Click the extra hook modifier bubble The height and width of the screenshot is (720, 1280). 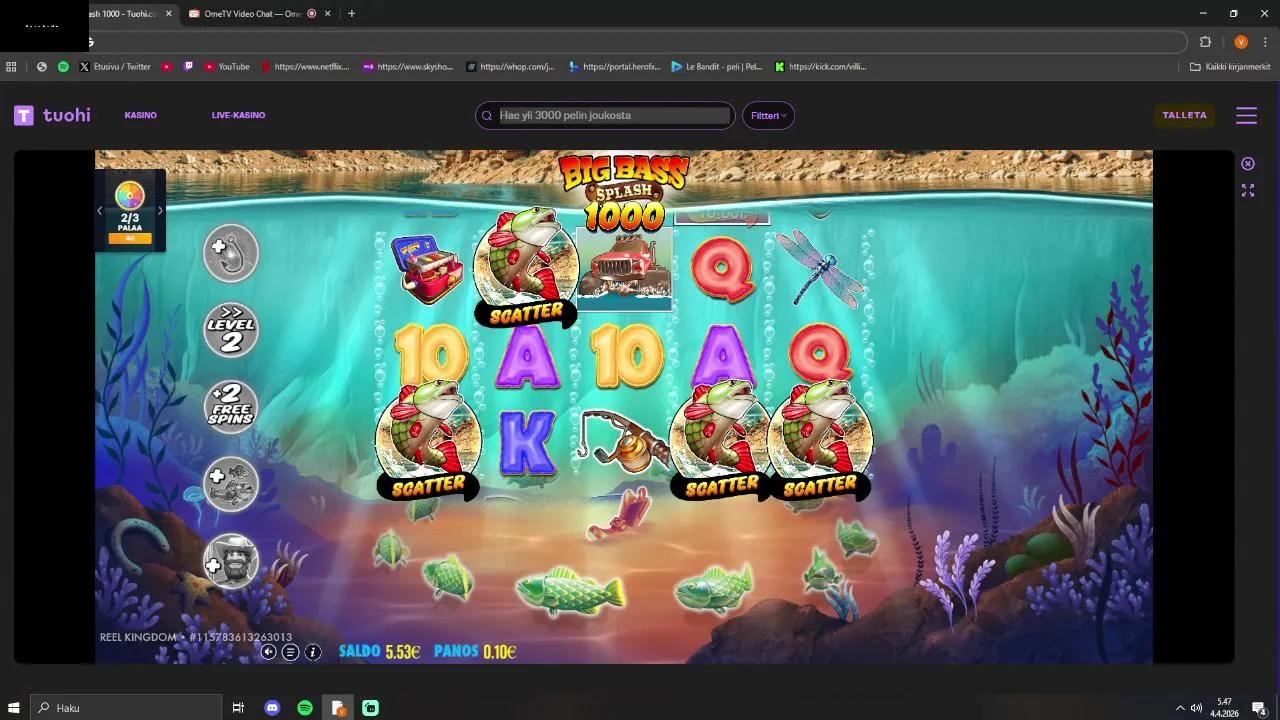pyautogui.click(x=231, y=252)
